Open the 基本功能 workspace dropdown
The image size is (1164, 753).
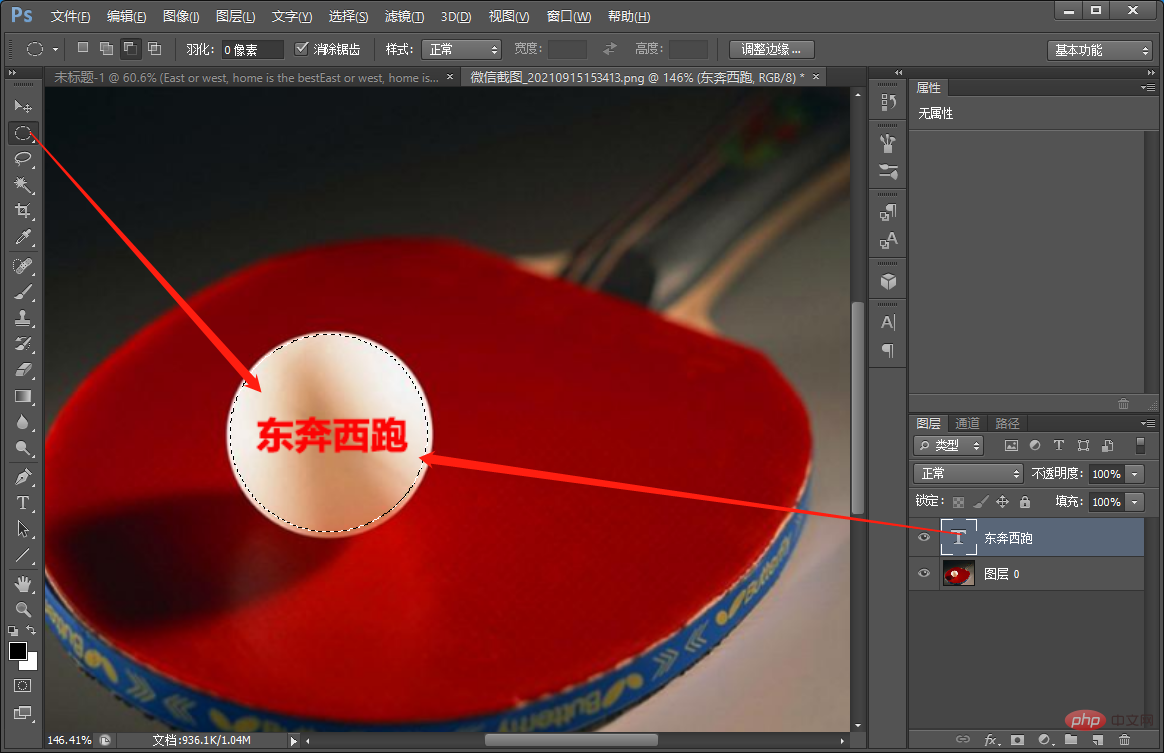point(1100,50)
